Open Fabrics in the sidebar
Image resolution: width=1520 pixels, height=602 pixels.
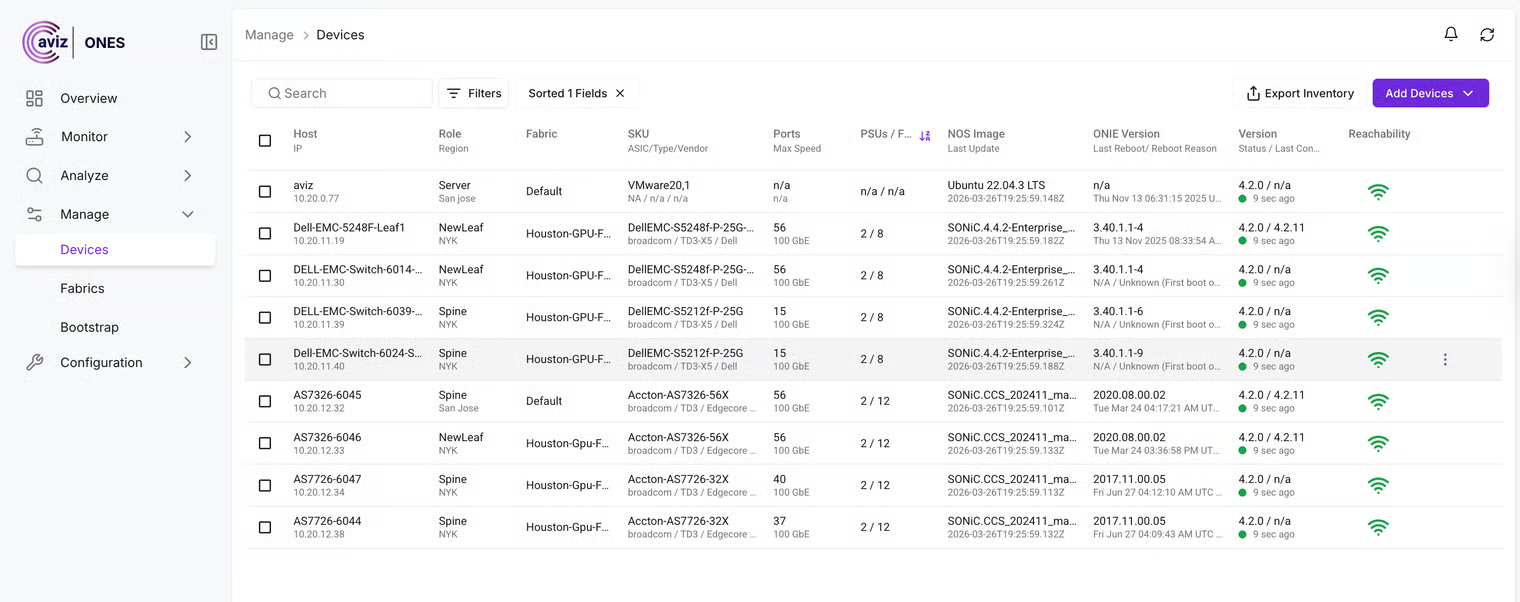click(x=82, y=289)
